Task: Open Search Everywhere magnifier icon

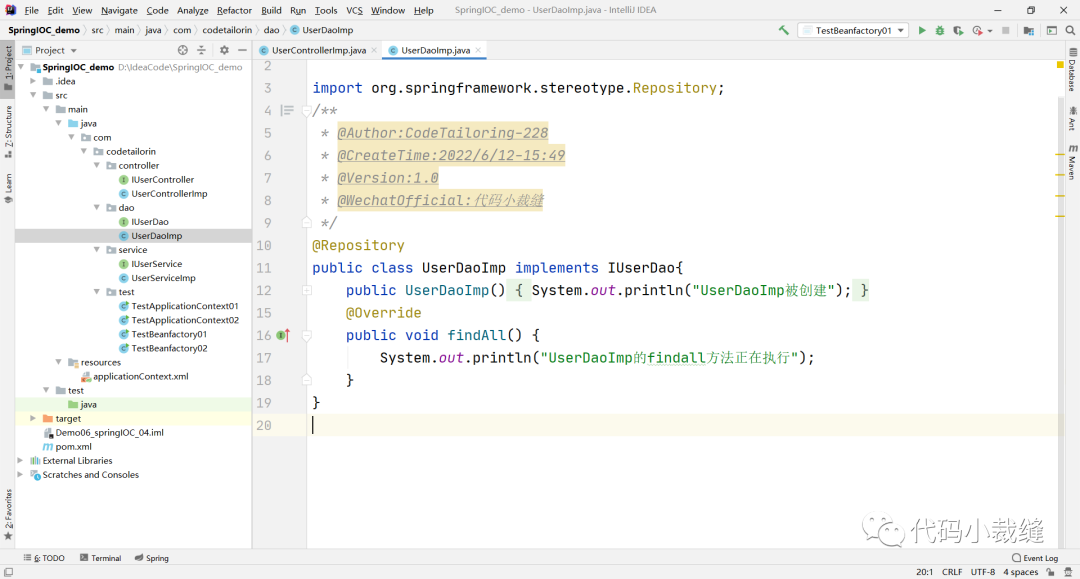Action: pyautogui.click(x=1070, y=31)
